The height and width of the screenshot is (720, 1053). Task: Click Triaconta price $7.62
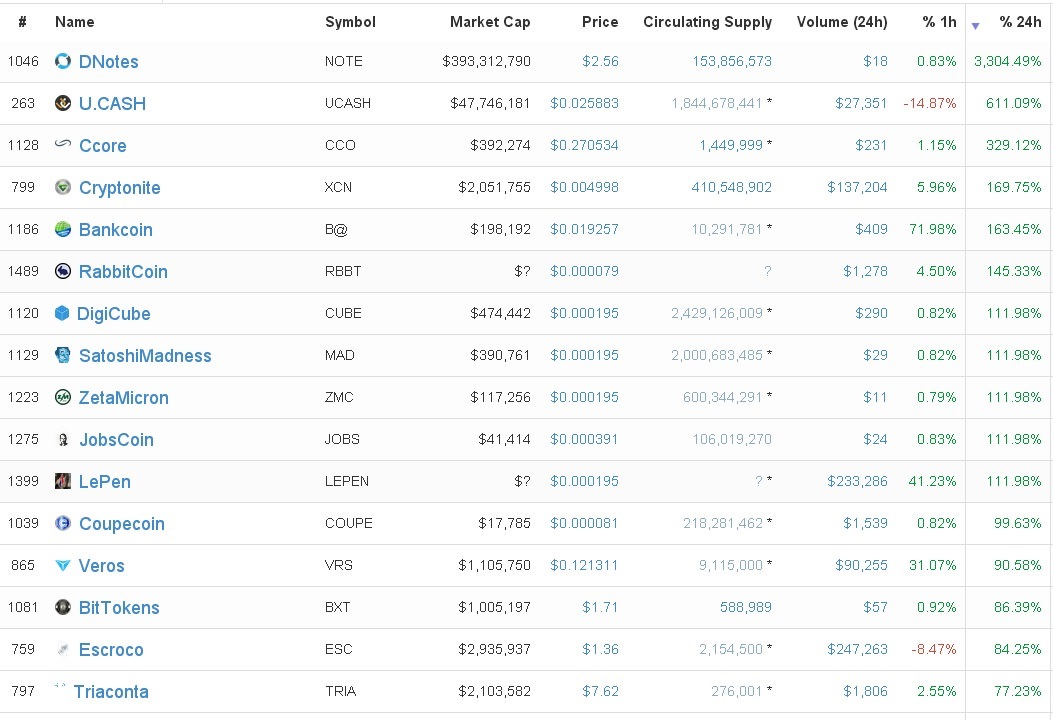tap(600, 690)
